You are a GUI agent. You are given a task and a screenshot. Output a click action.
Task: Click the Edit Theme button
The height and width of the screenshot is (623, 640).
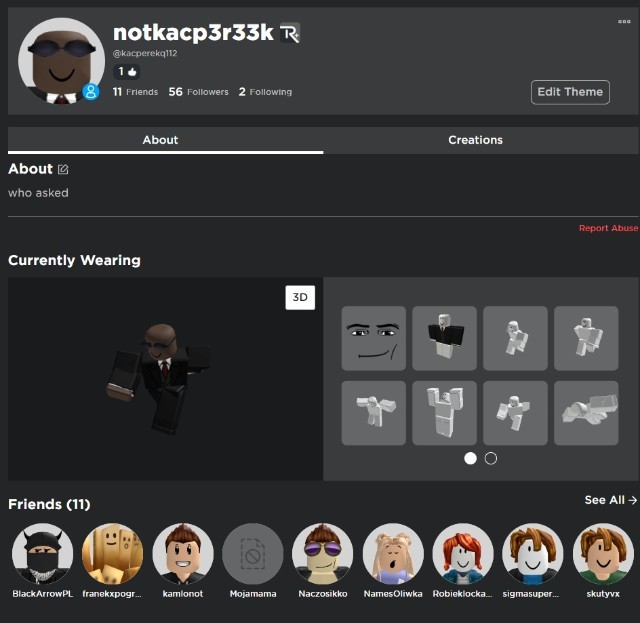coord(570,92)
